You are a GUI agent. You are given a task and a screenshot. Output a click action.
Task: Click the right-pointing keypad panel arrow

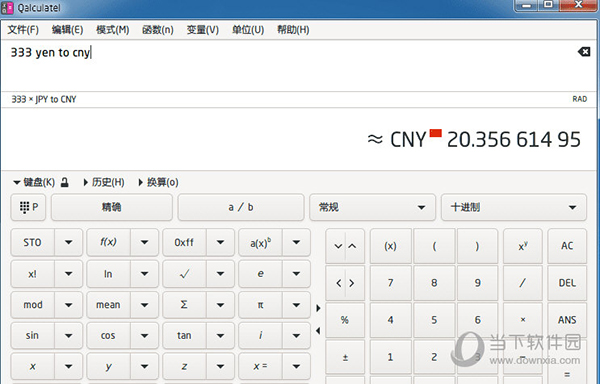(318, 308)
